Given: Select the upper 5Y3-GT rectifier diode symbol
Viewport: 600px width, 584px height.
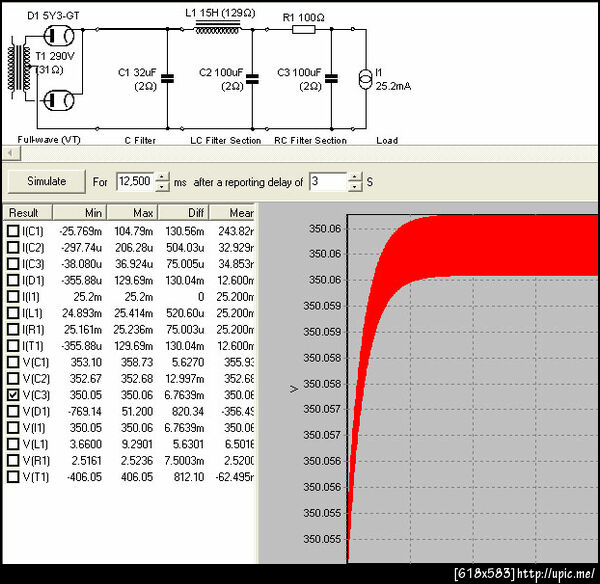Looking at the screenshot, I should (x=59, y=36).
